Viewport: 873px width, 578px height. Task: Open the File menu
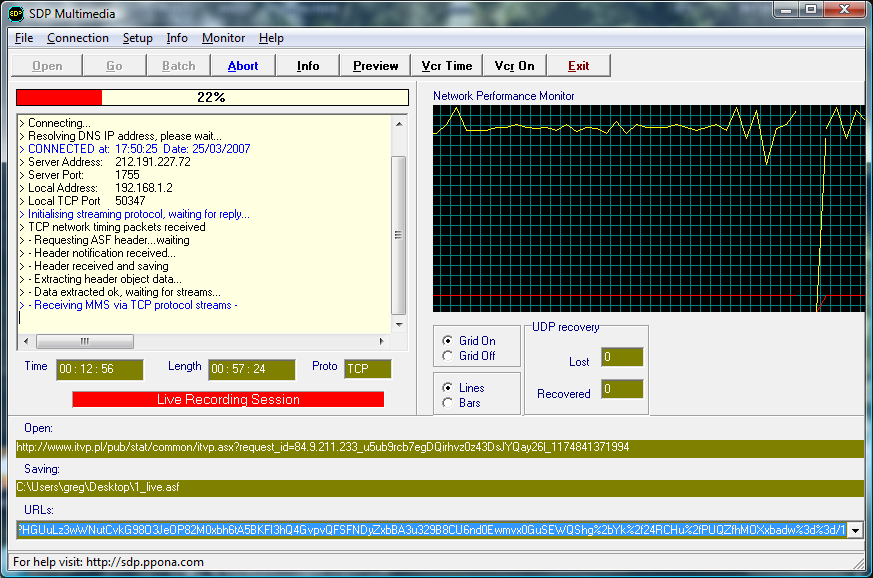[24, 38]
